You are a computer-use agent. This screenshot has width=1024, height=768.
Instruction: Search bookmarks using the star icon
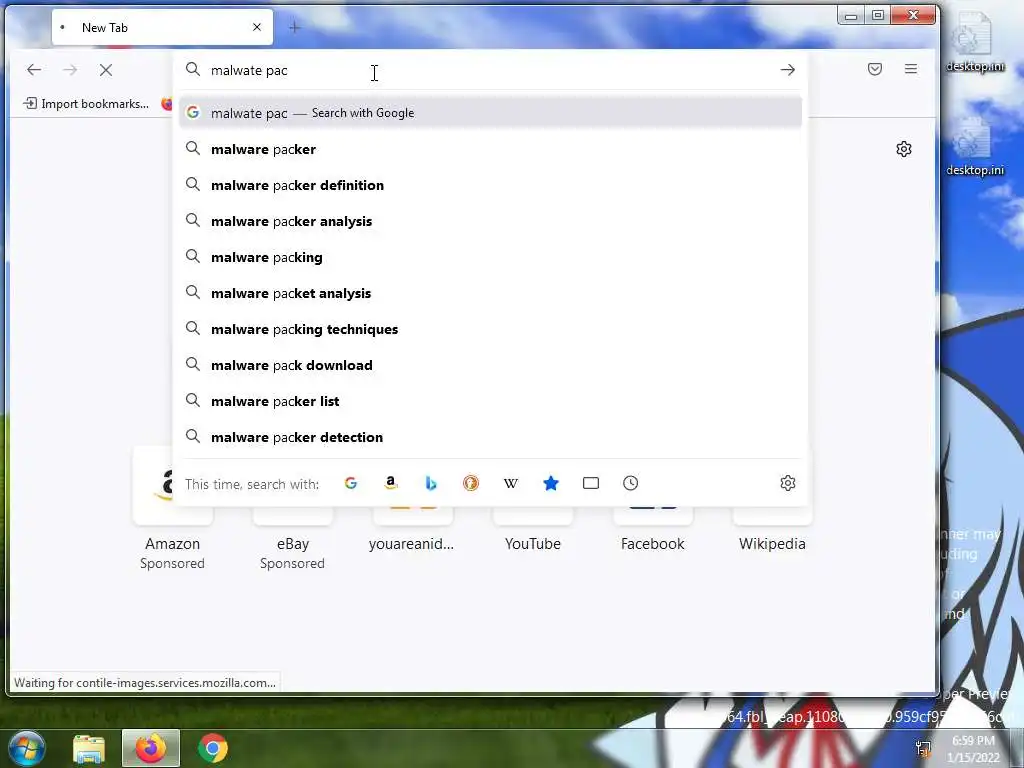pos(551,483)
